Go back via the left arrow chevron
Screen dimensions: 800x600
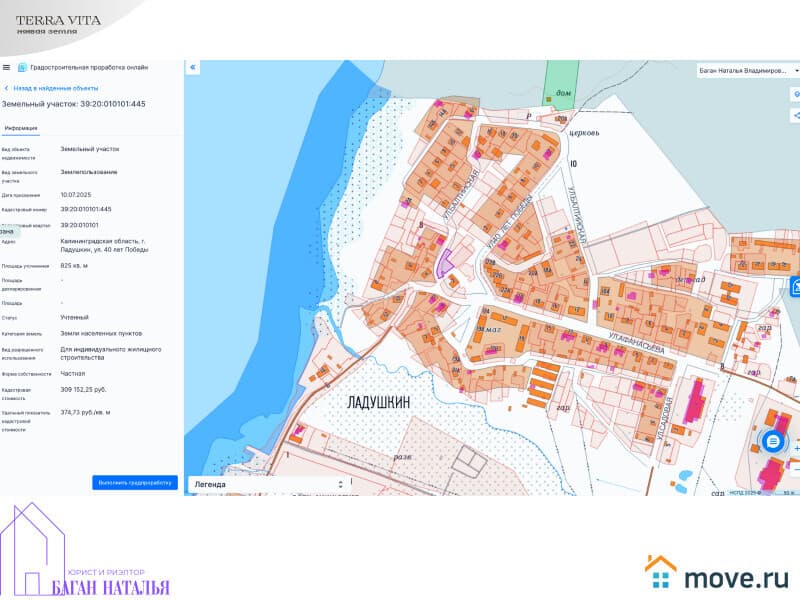point(7,88)
